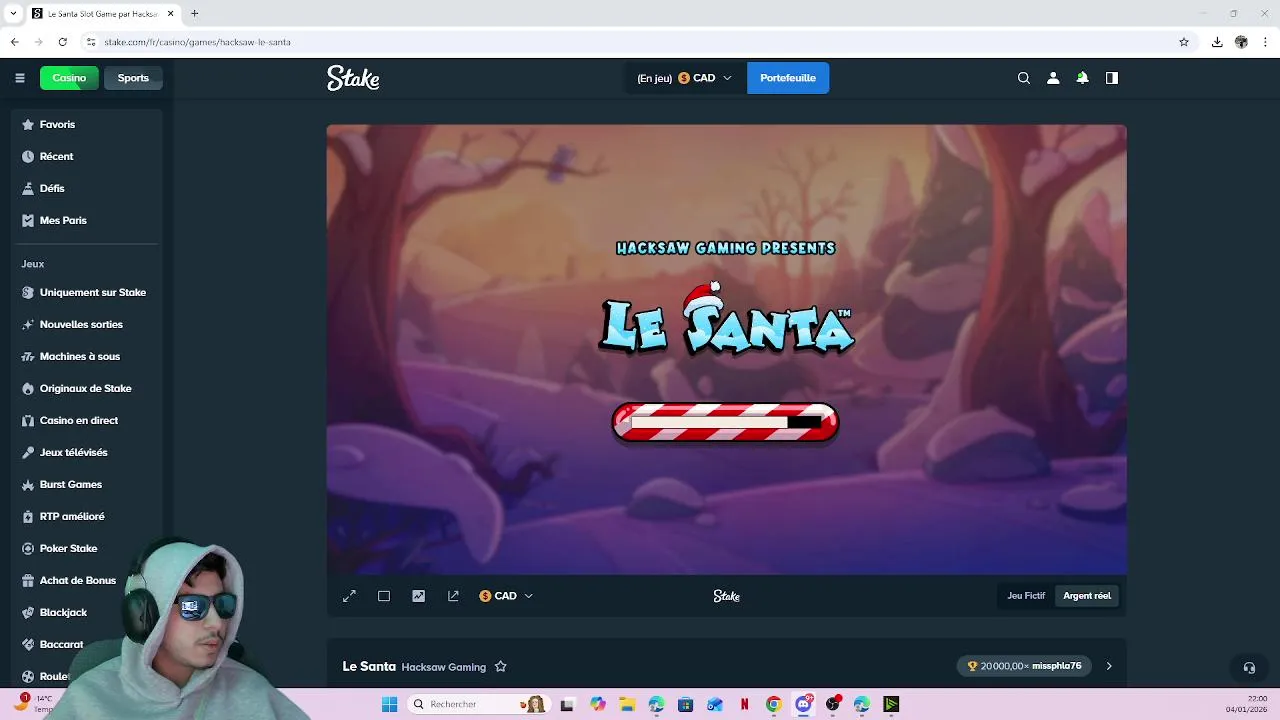1280x720 pixels.
Task: Enter fullscreen mode for the game
Action: [349, 596]
